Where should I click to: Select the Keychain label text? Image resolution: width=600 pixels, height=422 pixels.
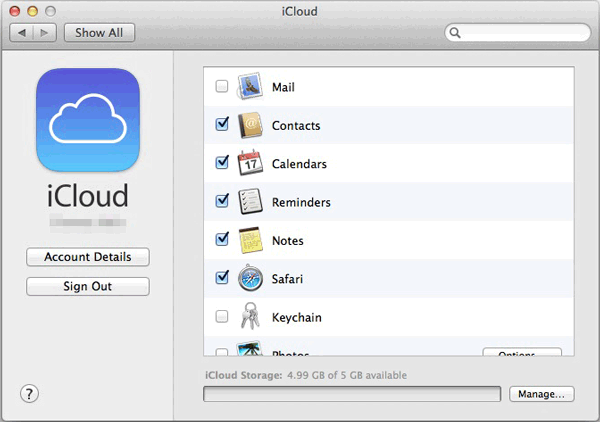[297, 318]
